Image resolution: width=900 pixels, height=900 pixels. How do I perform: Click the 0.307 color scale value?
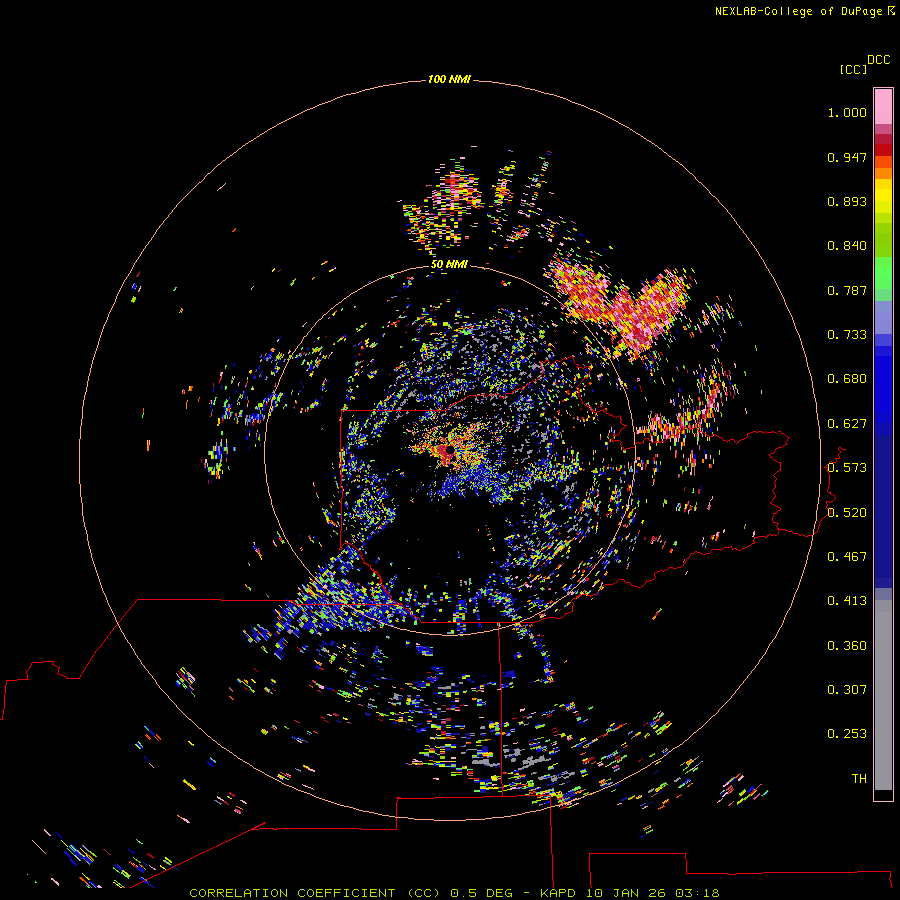847,690
